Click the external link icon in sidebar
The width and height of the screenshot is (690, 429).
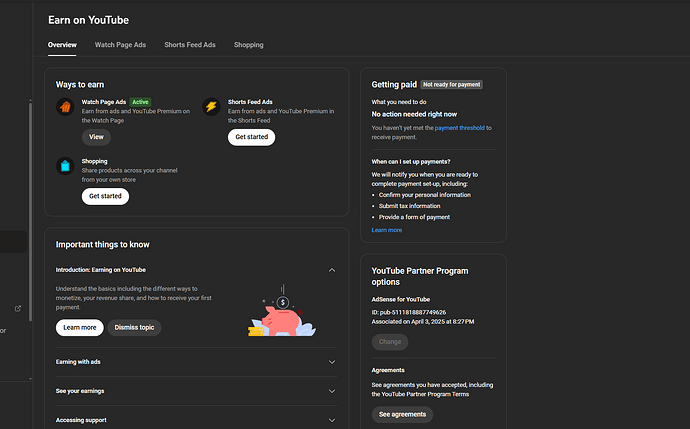18,308
